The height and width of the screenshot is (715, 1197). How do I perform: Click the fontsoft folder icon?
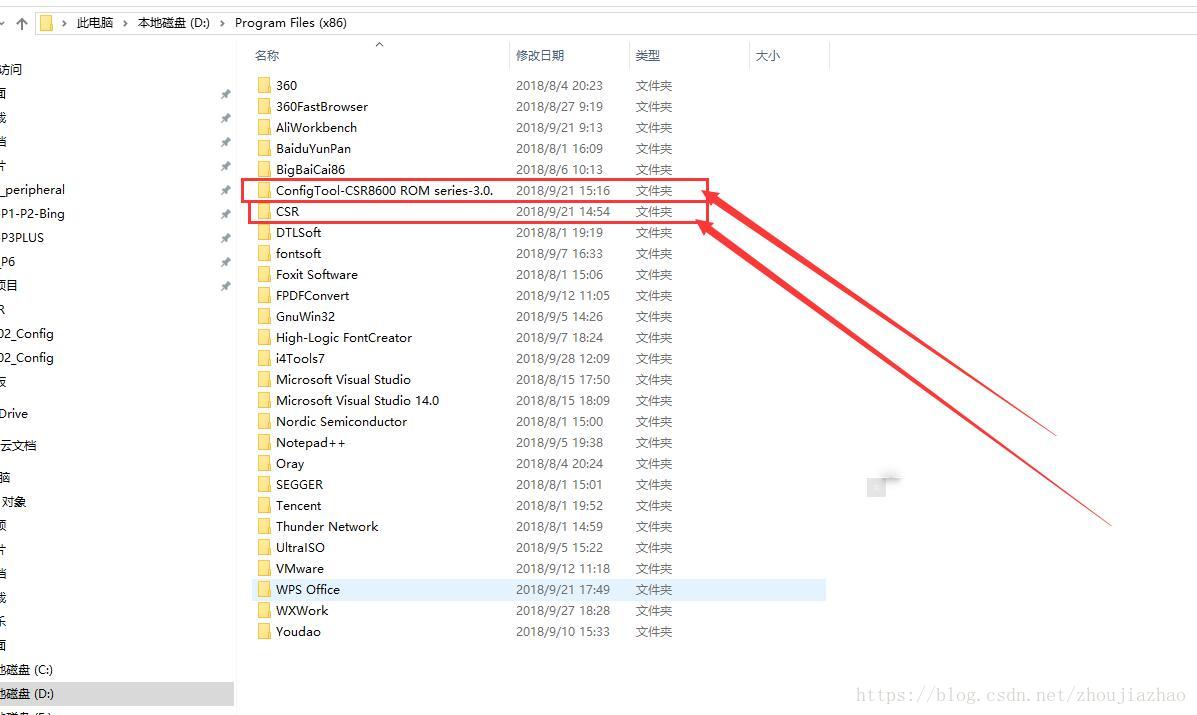[264, 253]
